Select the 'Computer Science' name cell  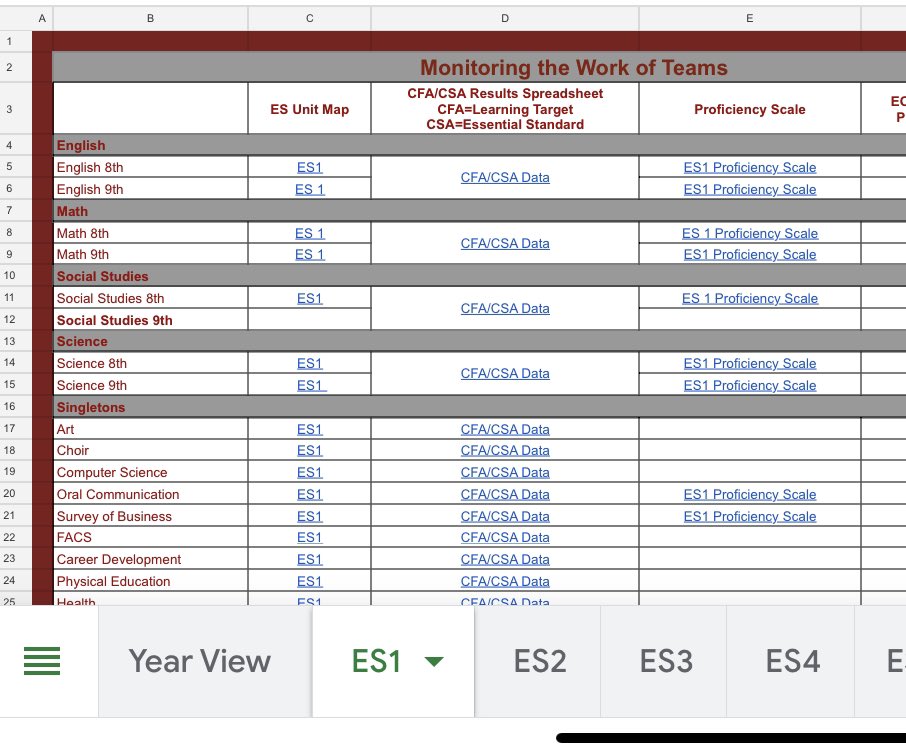[150, 472]
